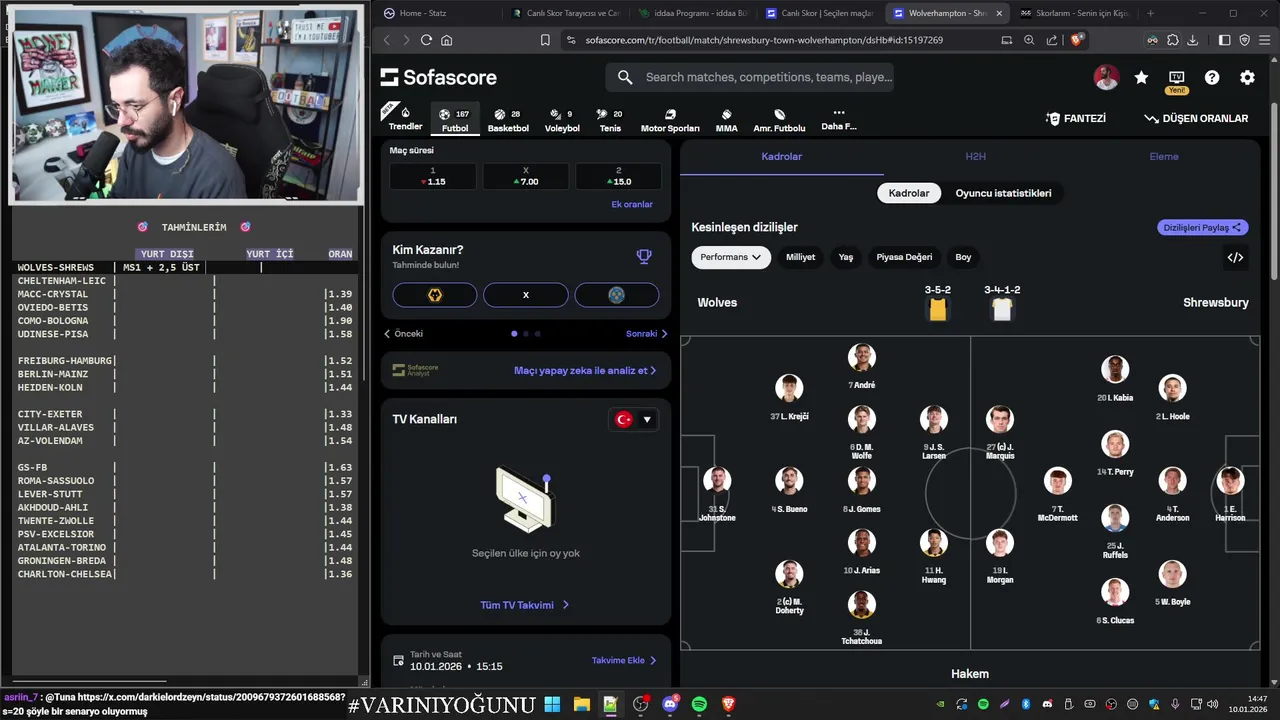The width and height of the screenshot is (1280, 720).
Task: Vote for Shrewsbury in Kim Kazanır
Action: click(x=617, y=295)
